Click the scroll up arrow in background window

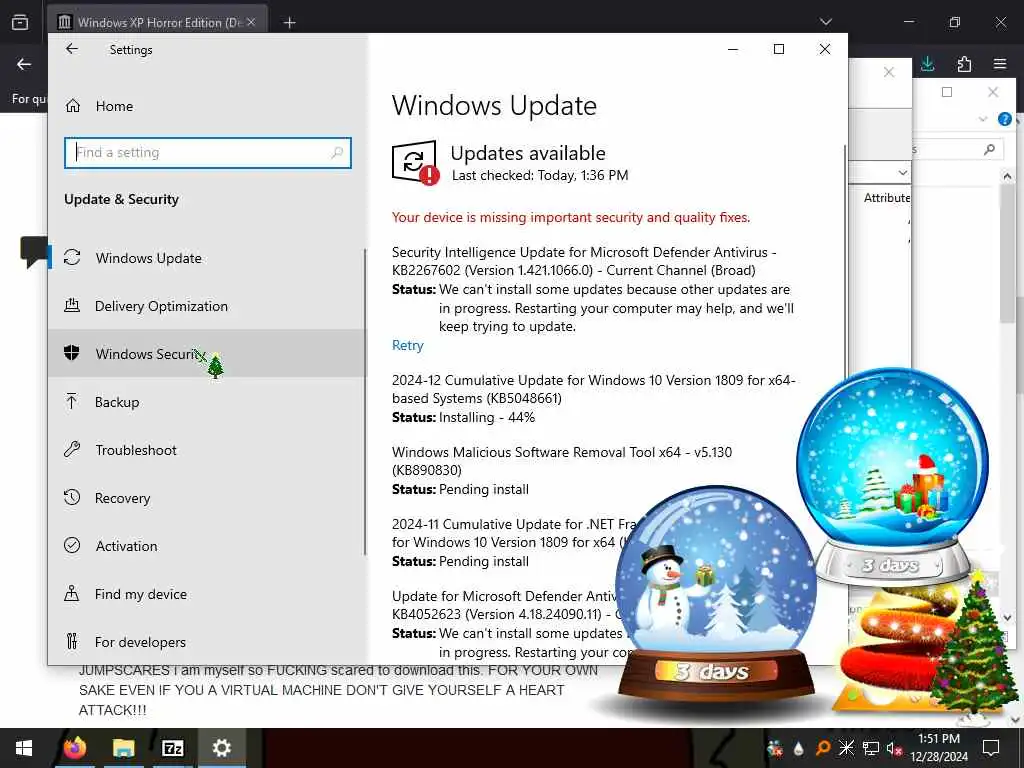tap(1007, 176)
